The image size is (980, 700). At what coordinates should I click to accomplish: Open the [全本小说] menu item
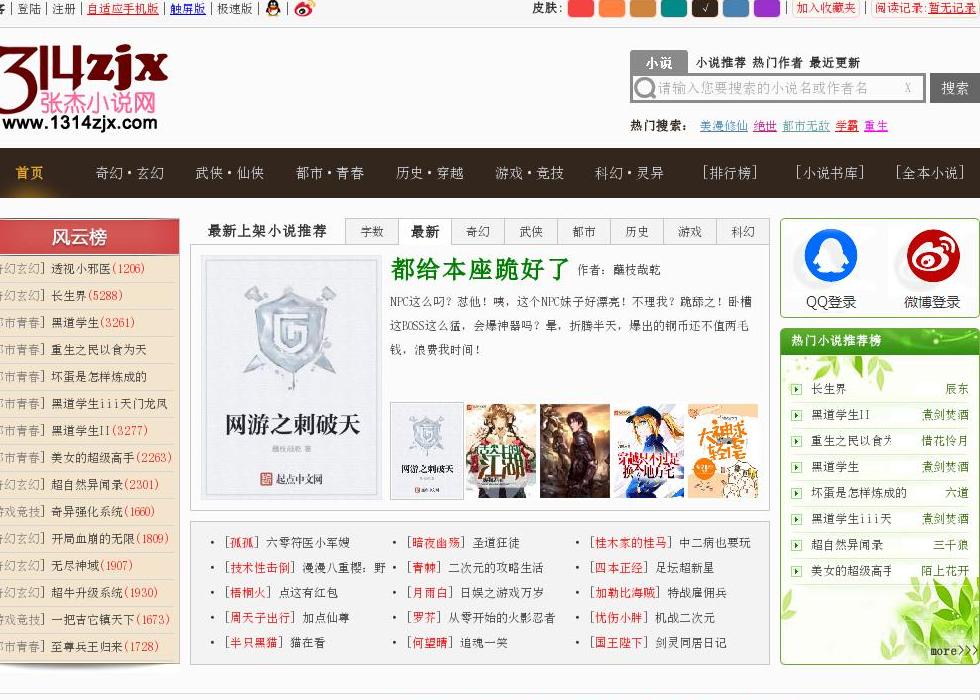coord(930,173)
